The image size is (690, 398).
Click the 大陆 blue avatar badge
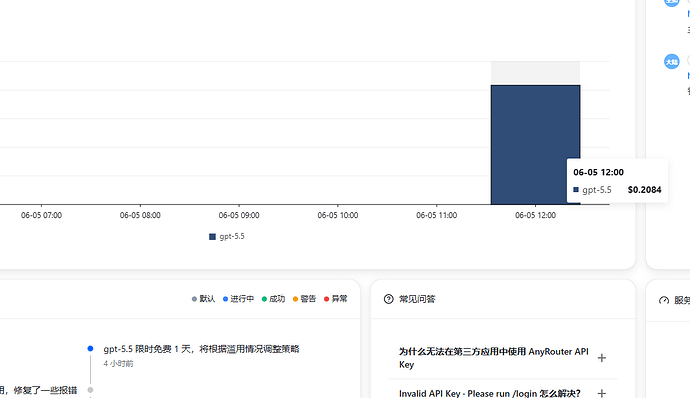tap(672, 62)
